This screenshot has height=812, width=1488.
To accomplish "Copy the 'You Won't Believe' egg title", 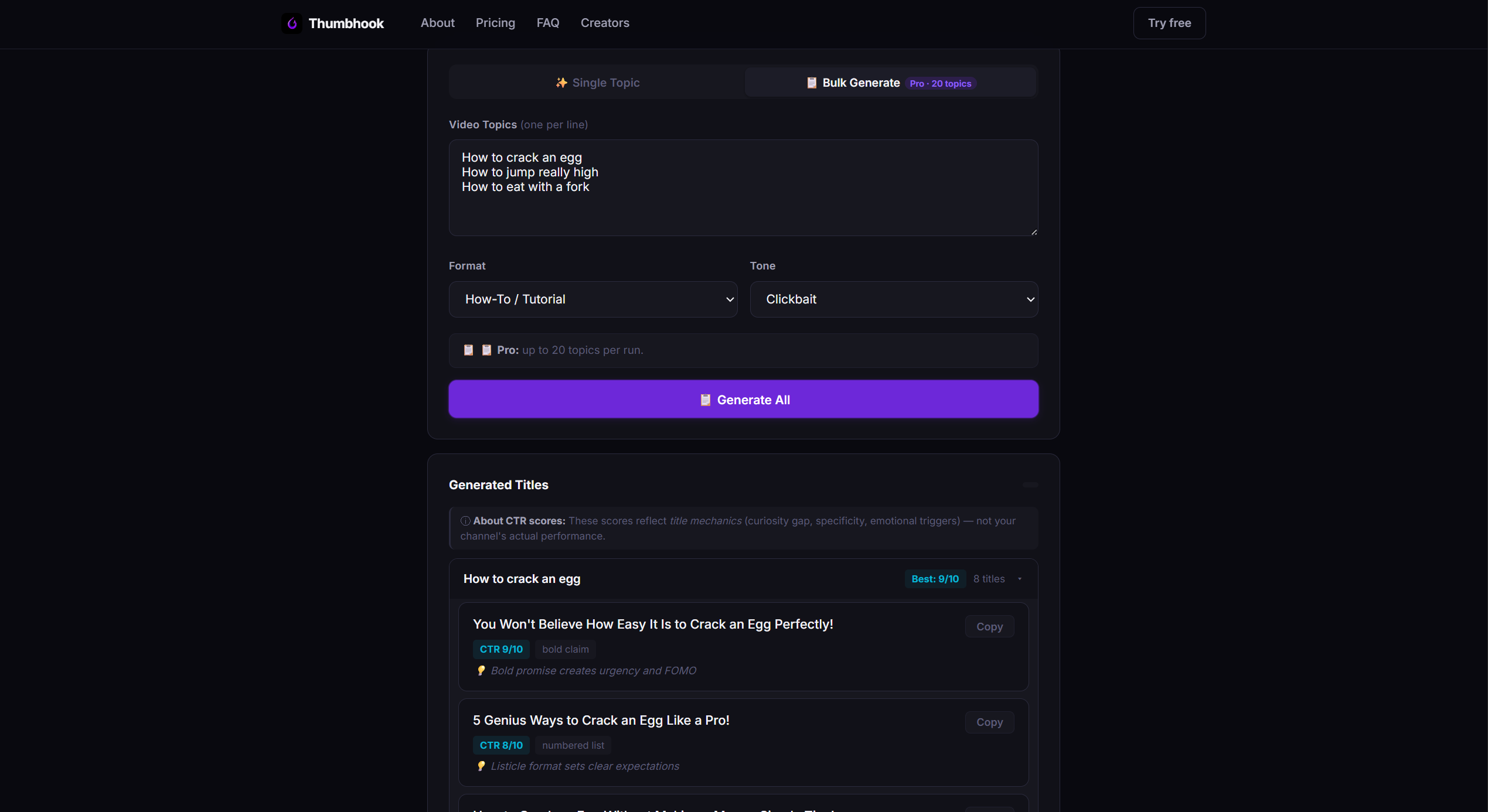I will tap(989, 626).
